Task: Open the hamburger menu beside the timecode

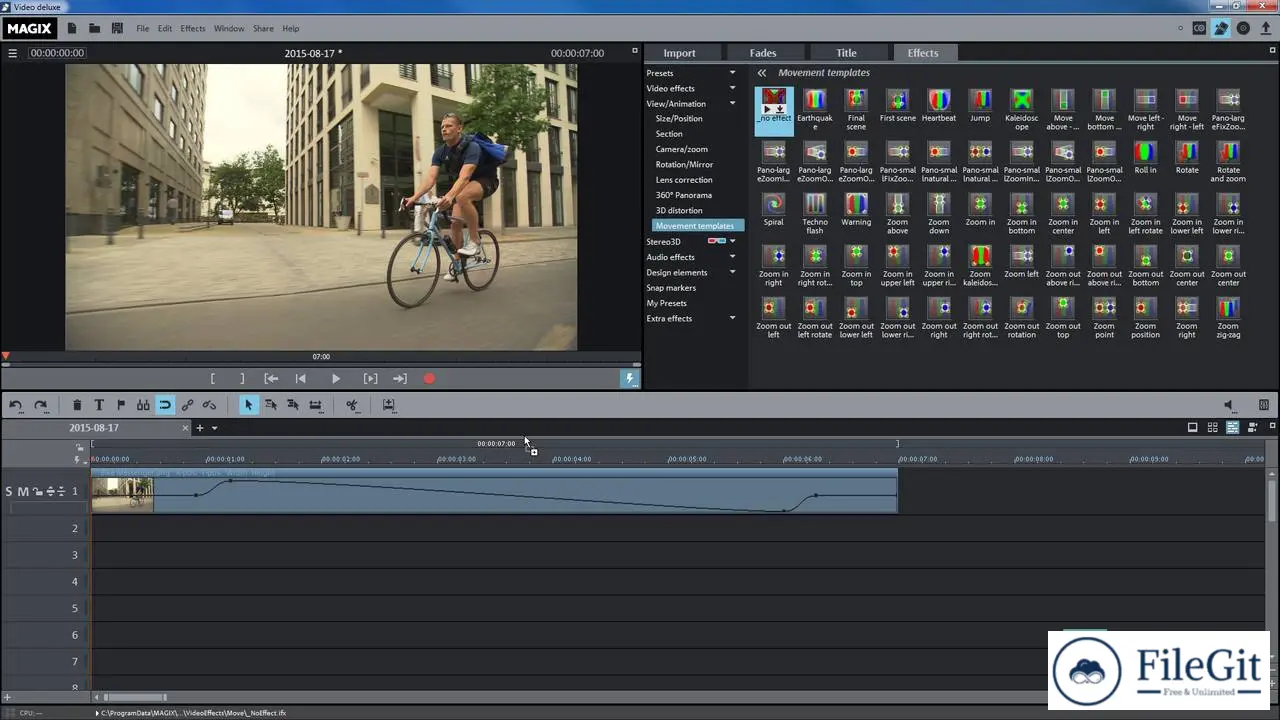Action: (13, 53)
